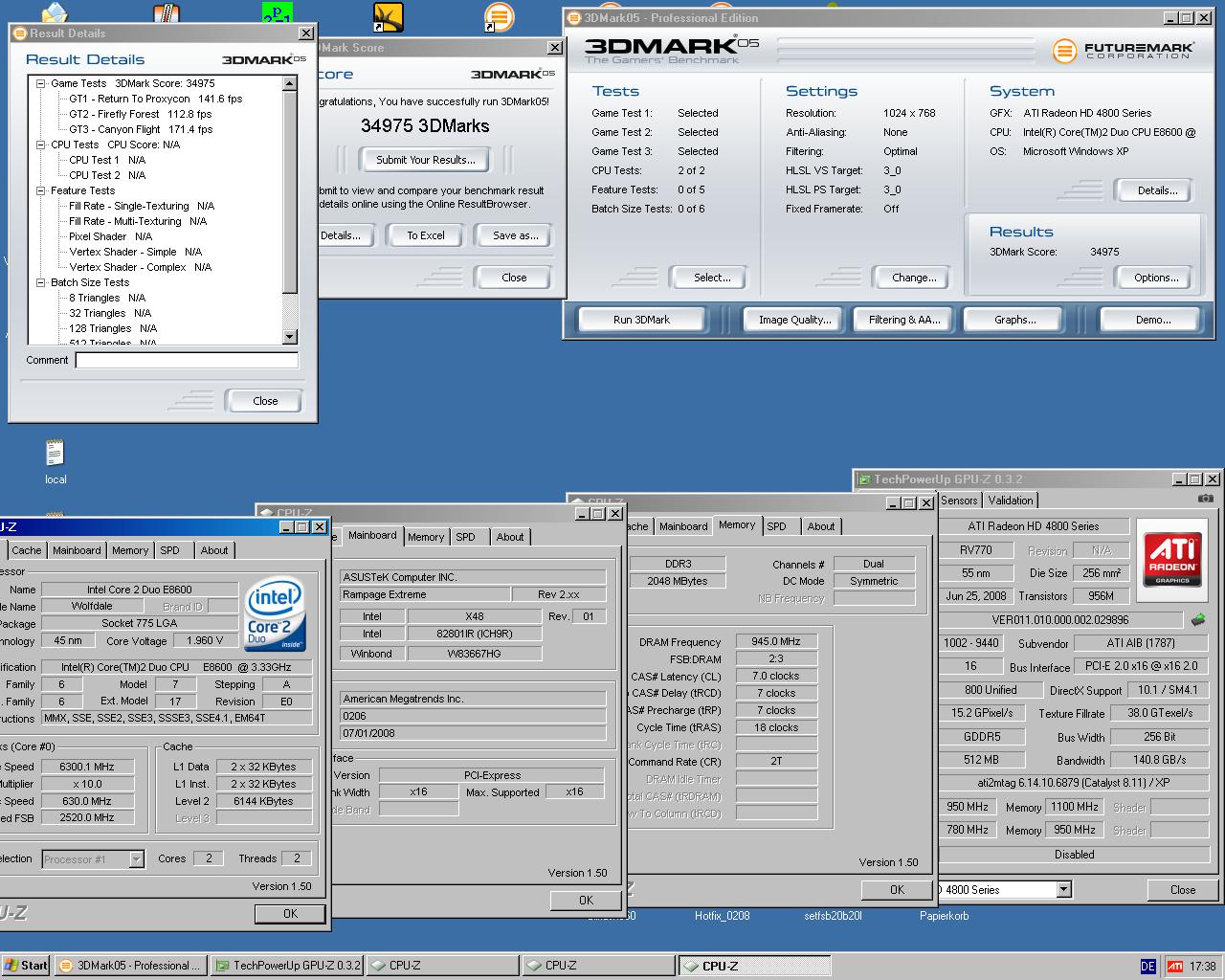The height and width of the screenshot is (980, 1225).
Task: Collapse the CPU Tests tree node
Action: pos(41,145)
